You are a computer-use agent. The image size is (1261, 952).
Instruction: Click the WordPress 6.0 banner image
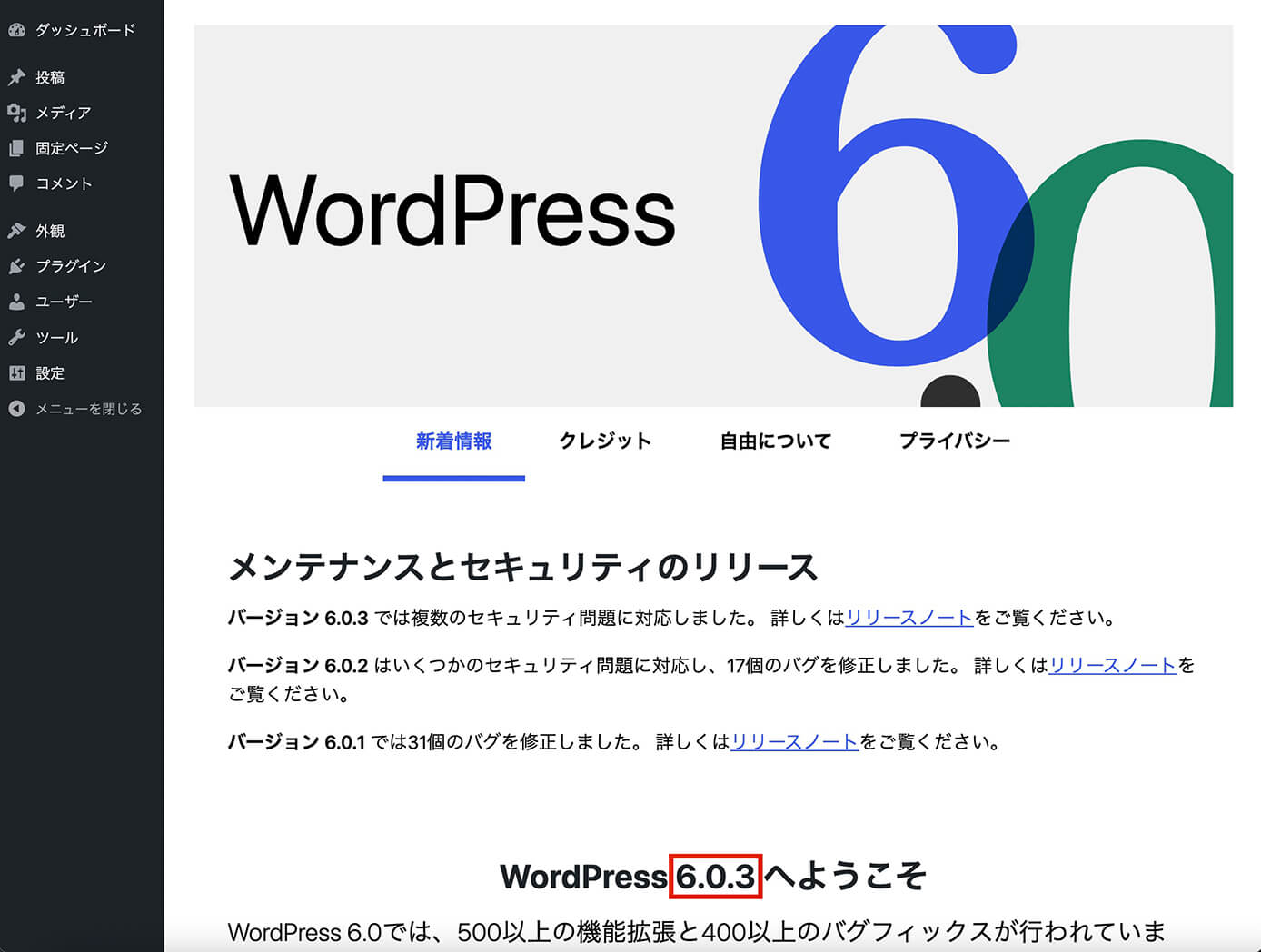tap(713, 216)
